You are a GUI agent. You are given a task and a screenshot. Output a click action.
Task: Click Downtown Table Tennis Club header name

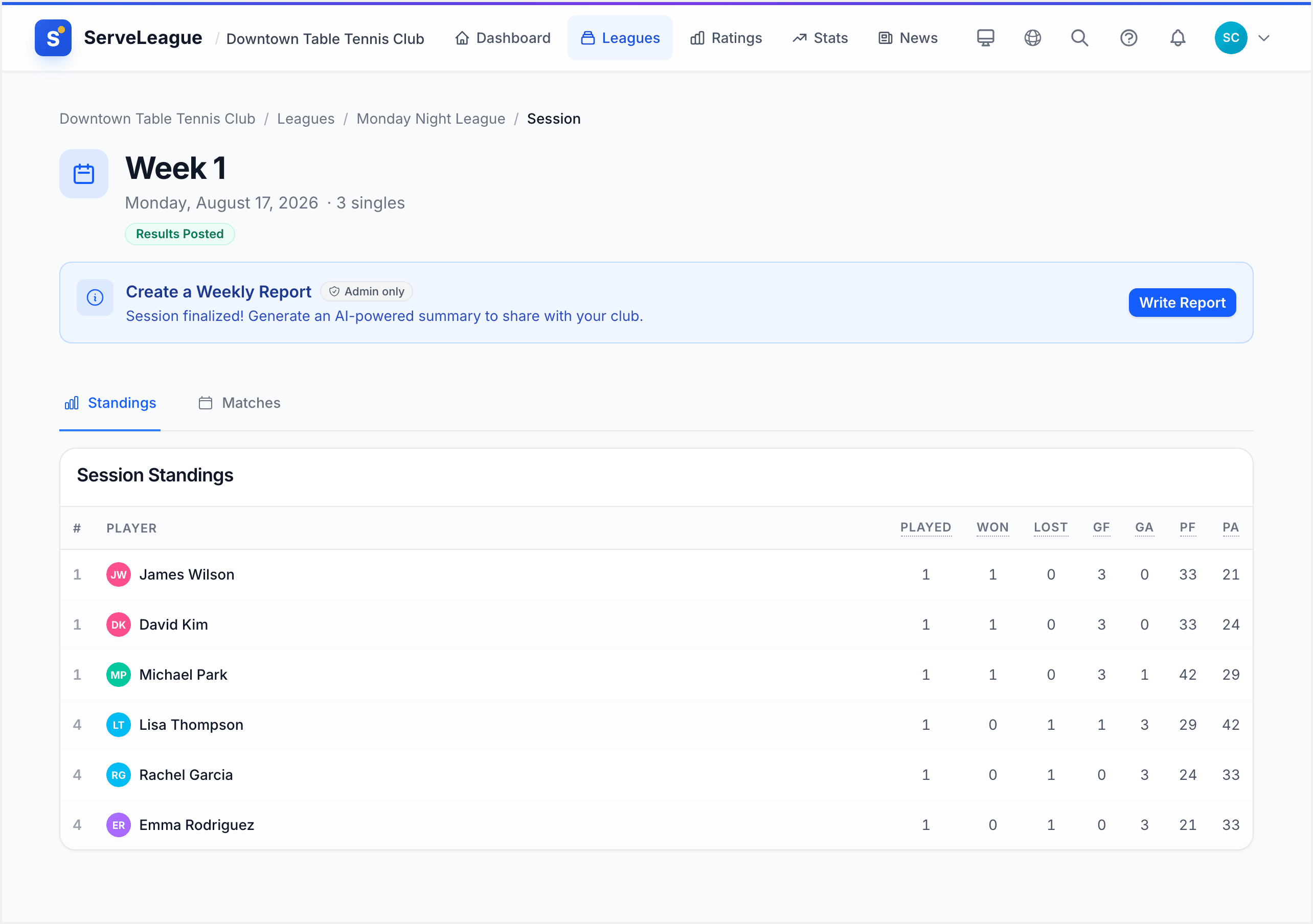click(x=325, y=38)
